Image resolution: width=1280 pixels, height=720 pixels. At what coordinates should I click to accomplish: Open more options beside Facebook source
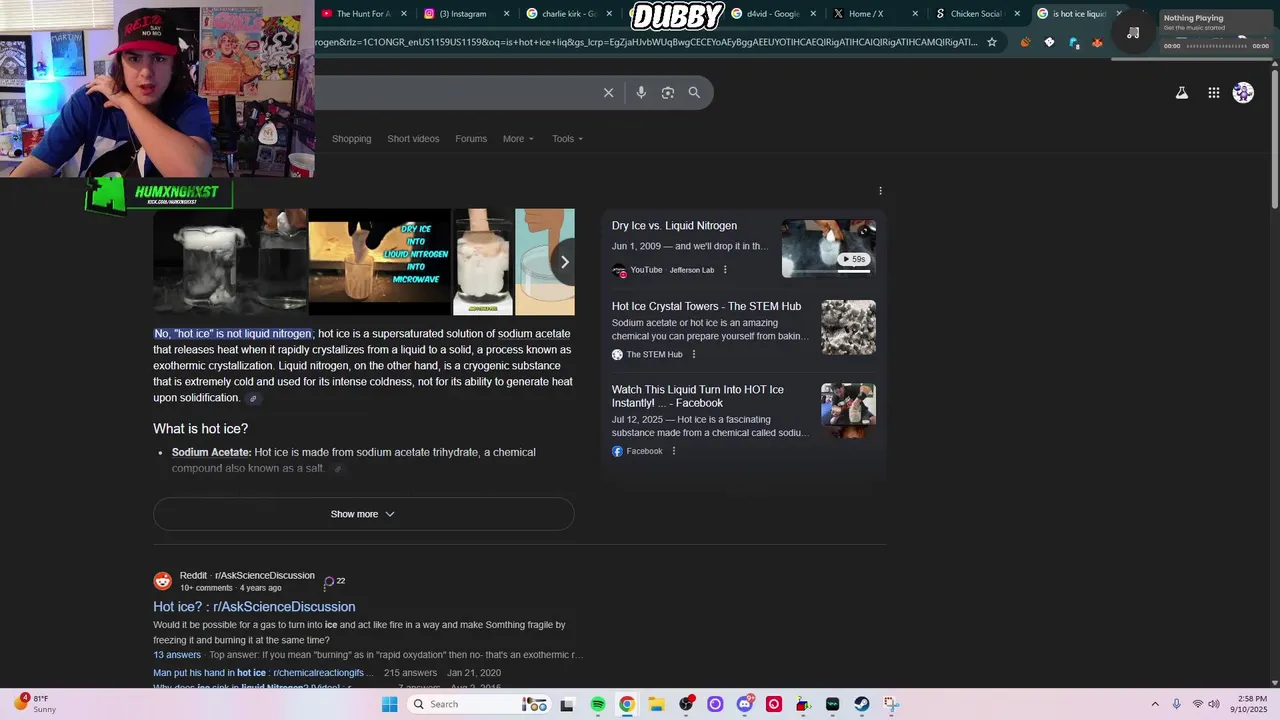[673, 451]
